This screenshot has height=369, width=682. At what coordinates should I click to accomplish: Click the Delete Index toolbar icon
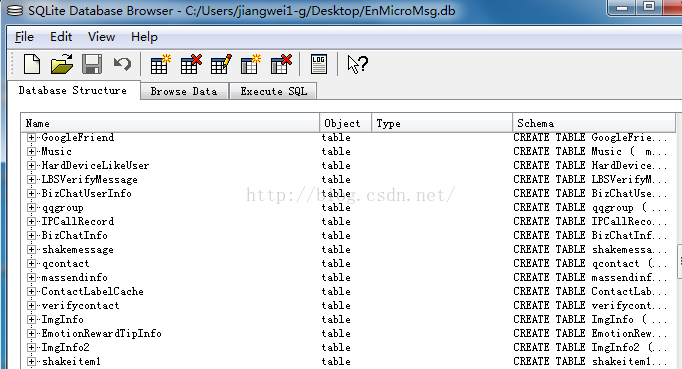click(281, 64)
